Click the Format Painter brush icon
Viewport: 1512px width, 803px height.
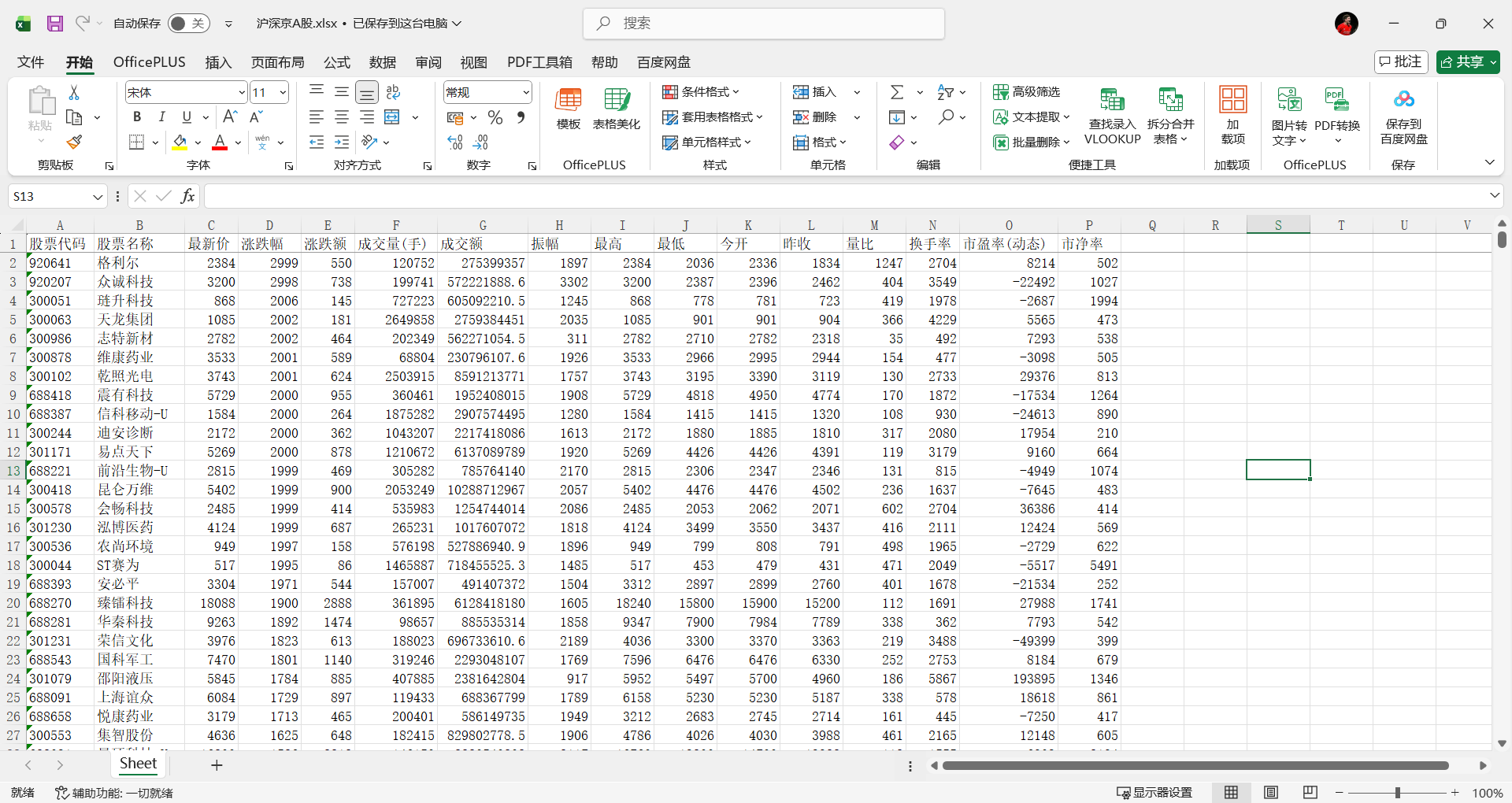[74, 142]
